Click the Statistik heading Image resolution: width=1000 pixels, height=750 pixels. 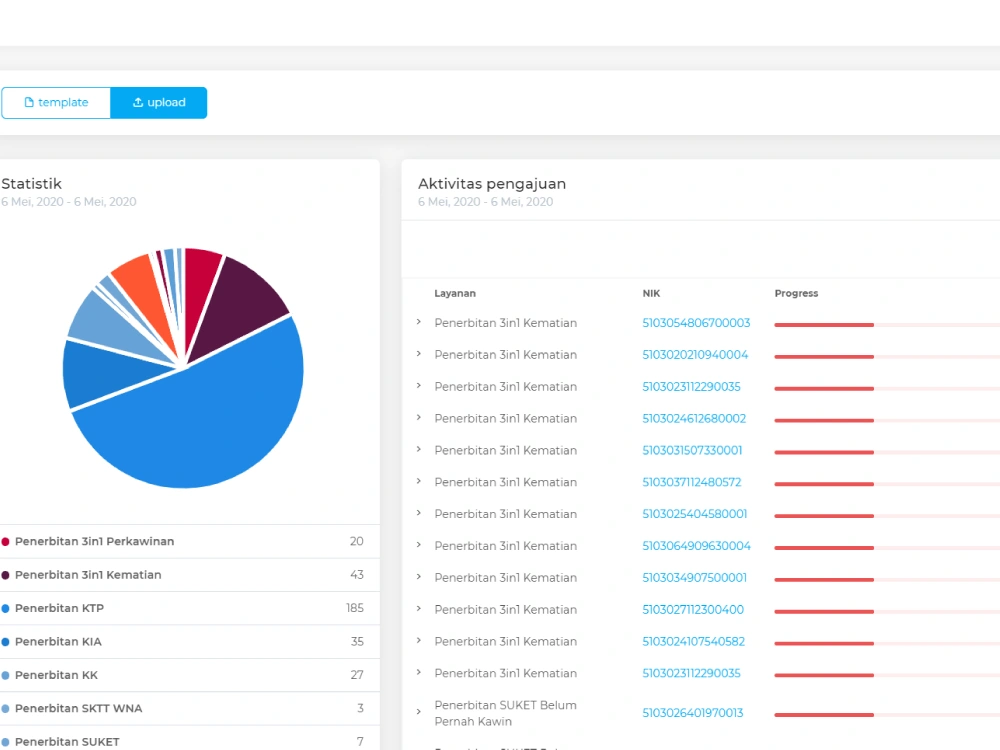[31, 184]
